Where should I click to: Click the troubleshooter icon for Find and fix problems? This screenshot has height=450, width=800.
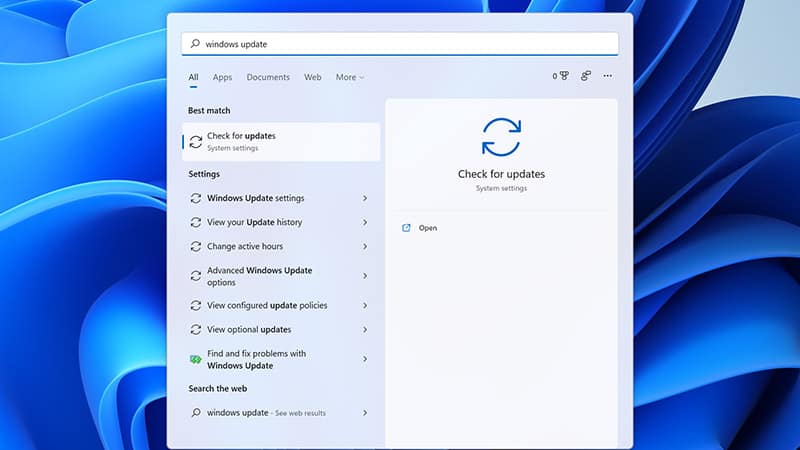195,359
